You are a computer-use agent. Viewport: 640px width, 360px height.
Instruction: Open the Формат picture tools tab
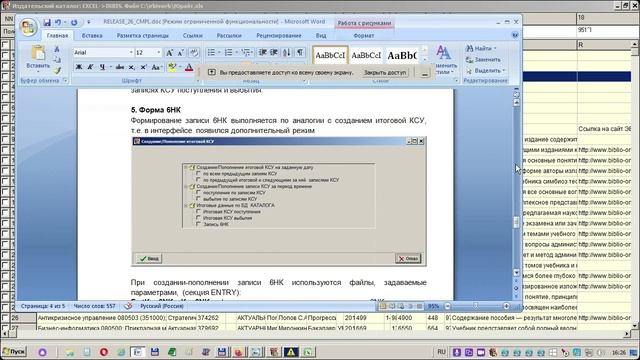click(364, 36)
